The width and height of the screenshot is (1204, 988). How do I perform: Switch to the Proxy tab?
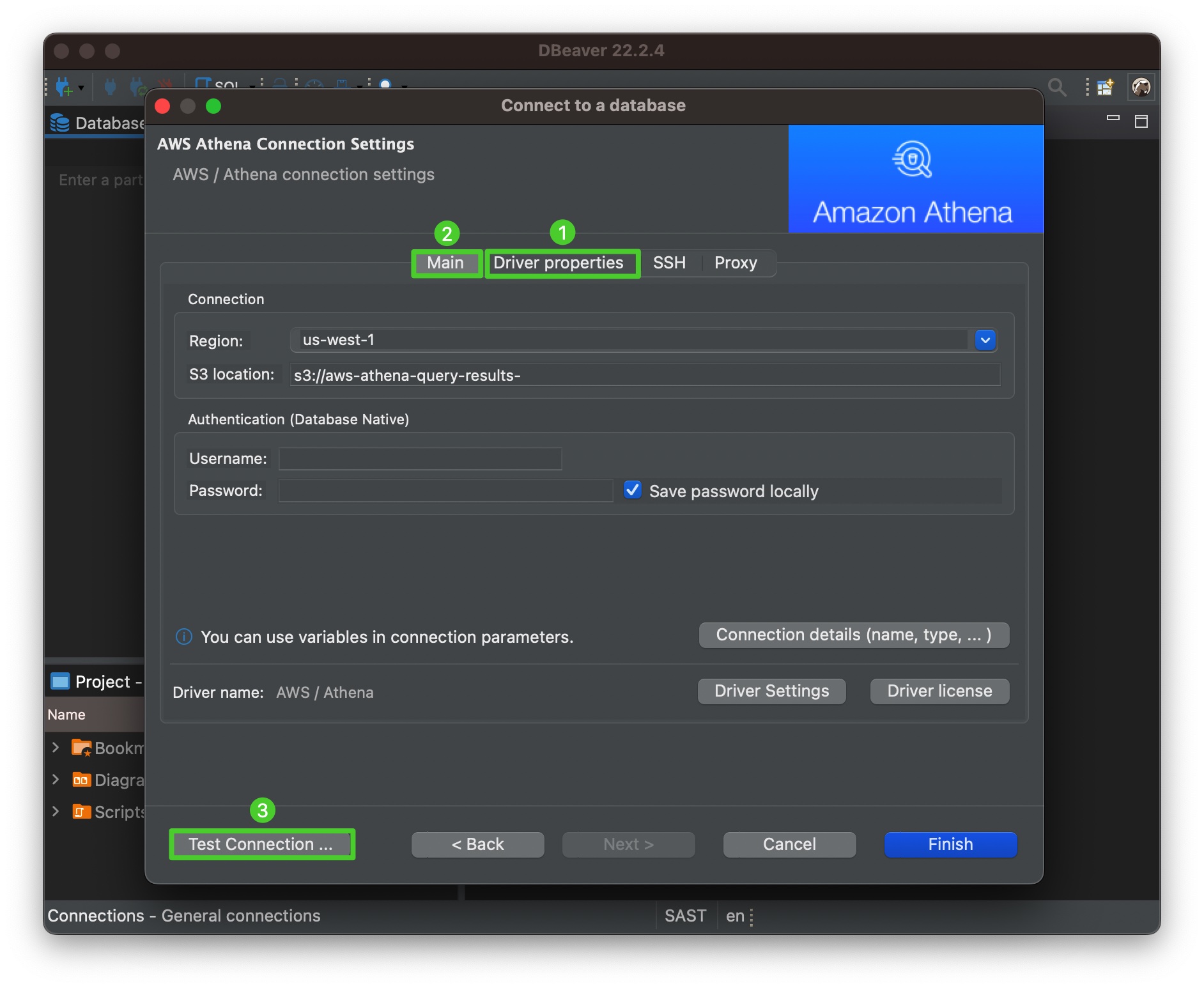tap(736, 263)
